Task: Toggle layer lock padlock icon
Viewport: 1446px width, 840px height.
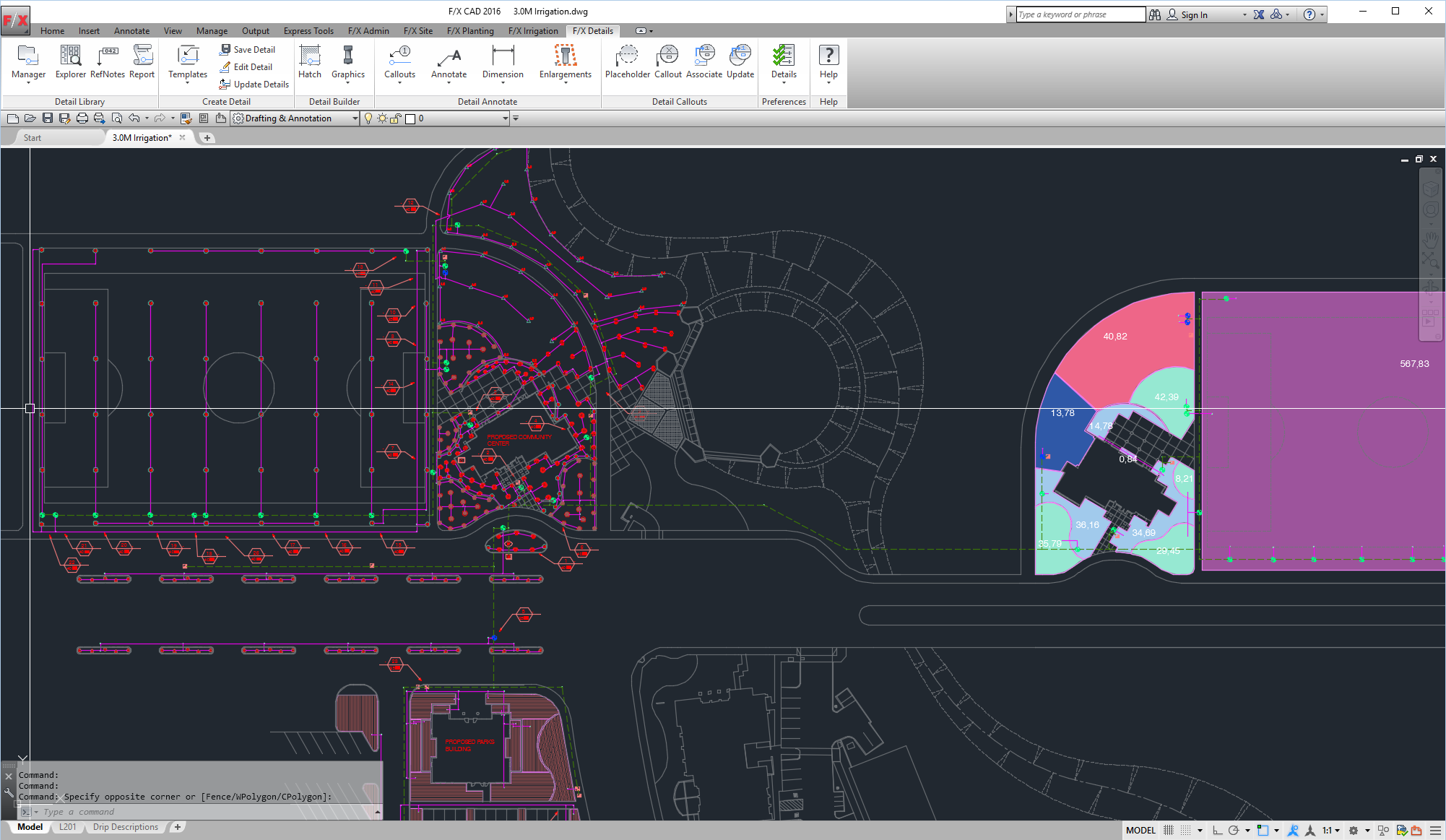Action: (x=396, y=118)
